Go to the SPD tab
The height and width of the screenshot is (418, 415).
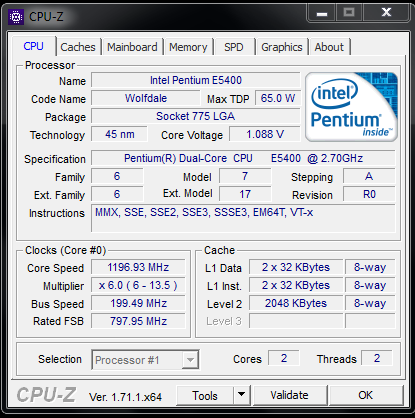coord(234,47)
